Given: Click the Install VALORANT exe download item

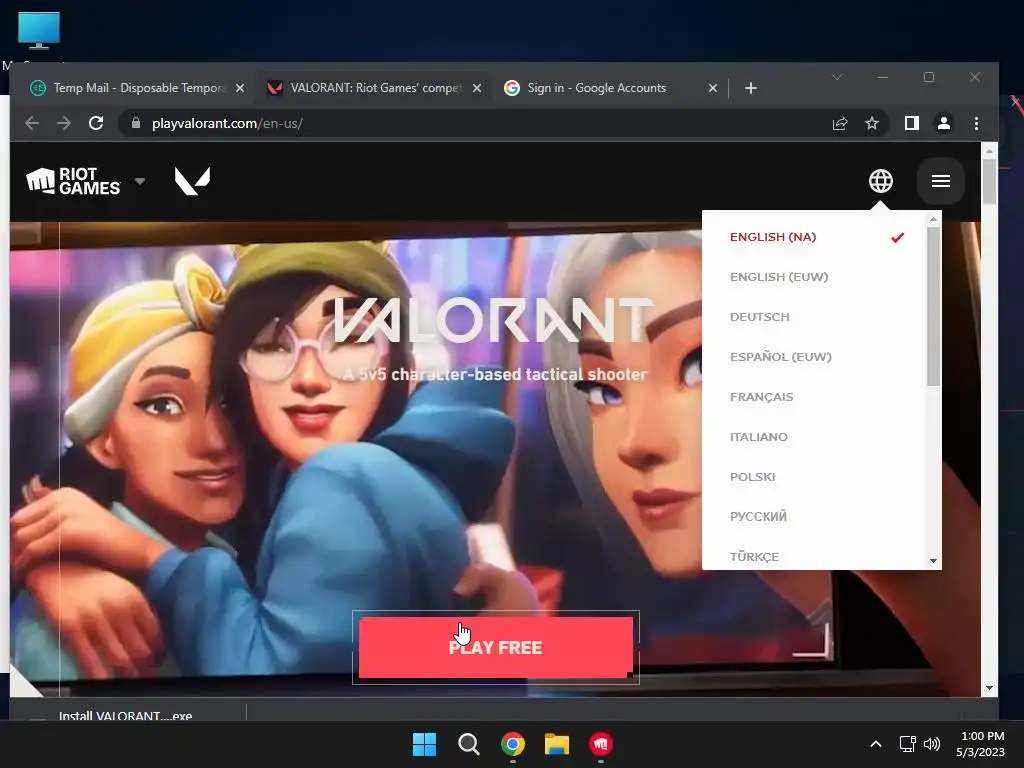Looking at the screenshot, I should pyautogui.click(x=125, y=716).
